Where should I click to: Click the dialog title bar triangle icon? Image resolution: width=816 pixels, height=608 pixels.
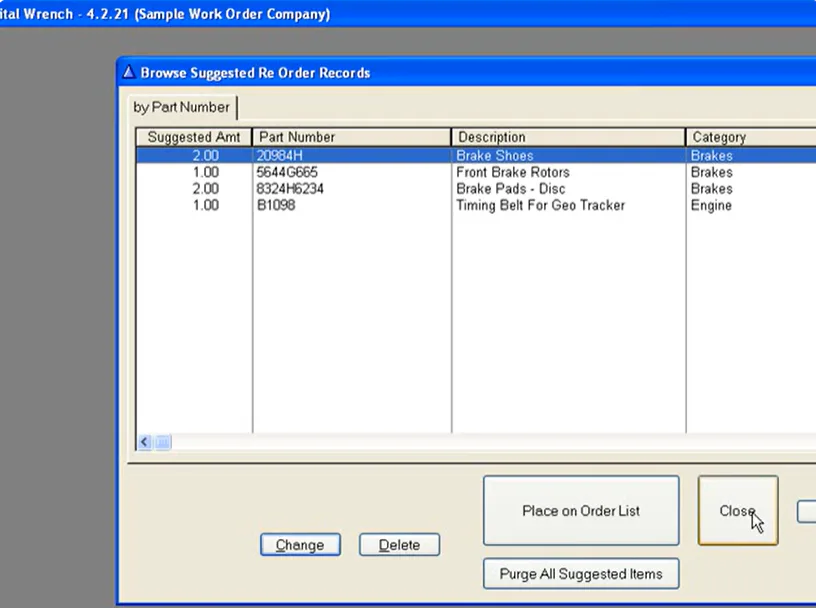point(129,72)
